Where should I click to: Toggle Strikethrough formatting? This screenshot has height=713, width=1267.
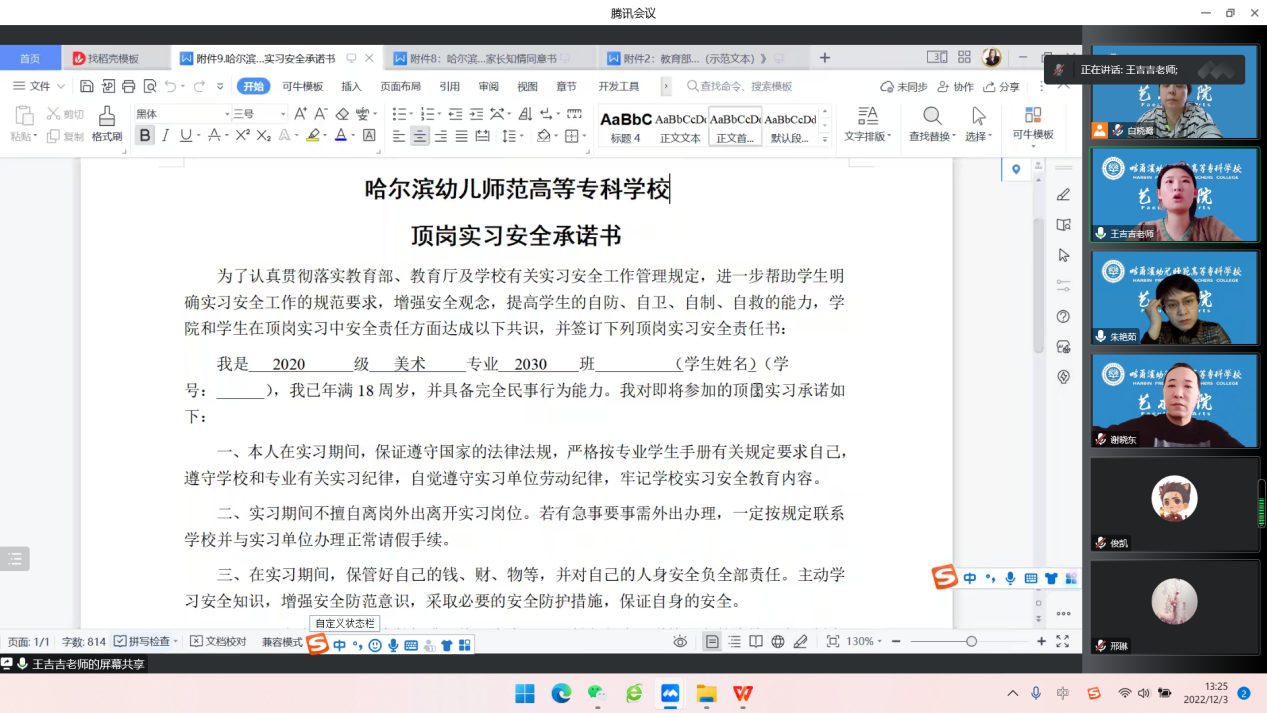click(213, 136)
